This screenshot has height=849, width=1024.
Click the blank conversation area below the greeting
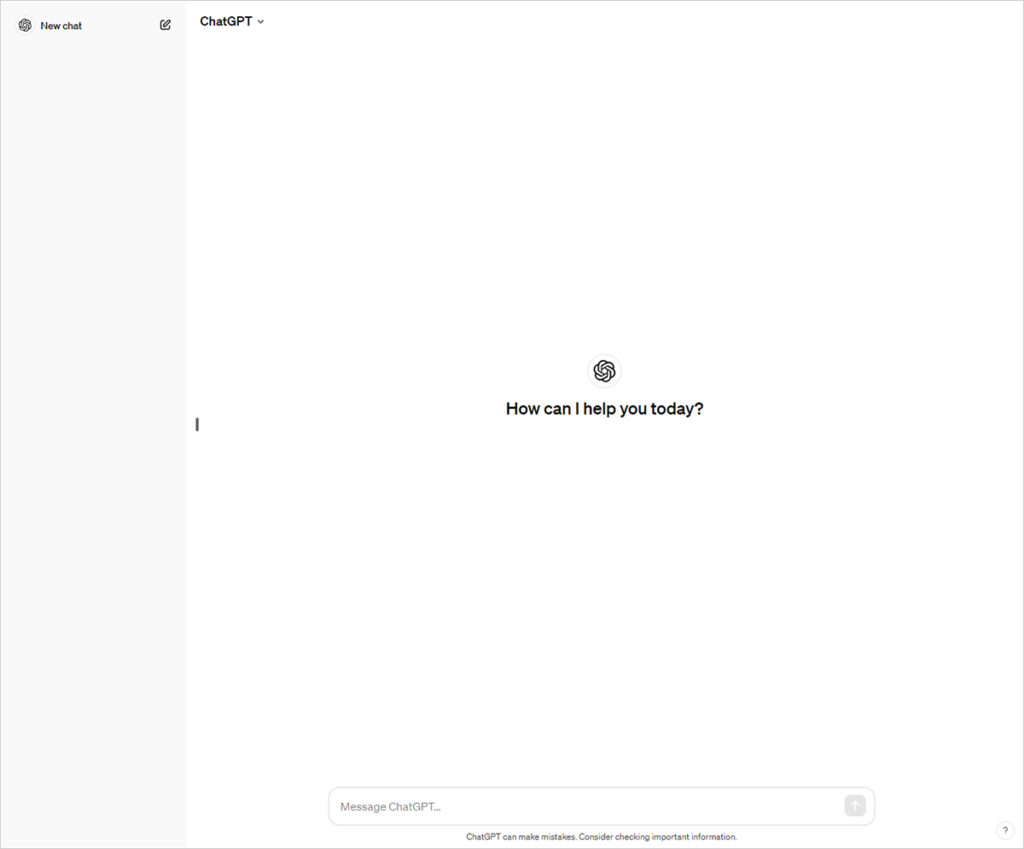604,600
